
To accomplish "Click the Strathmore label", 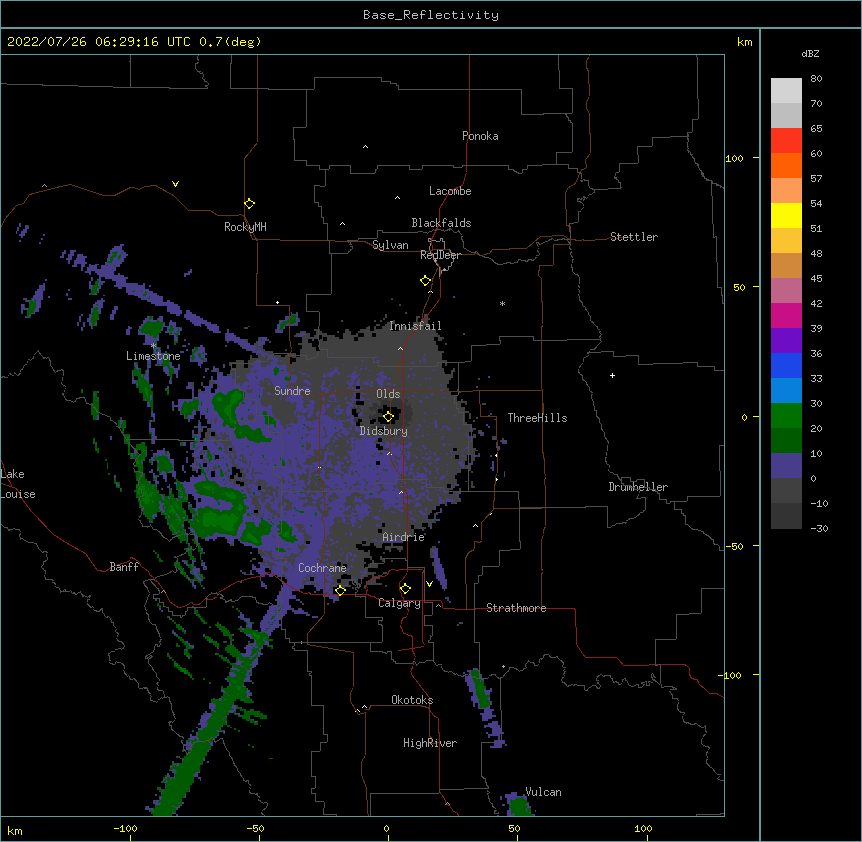I will tap(516, 608).
